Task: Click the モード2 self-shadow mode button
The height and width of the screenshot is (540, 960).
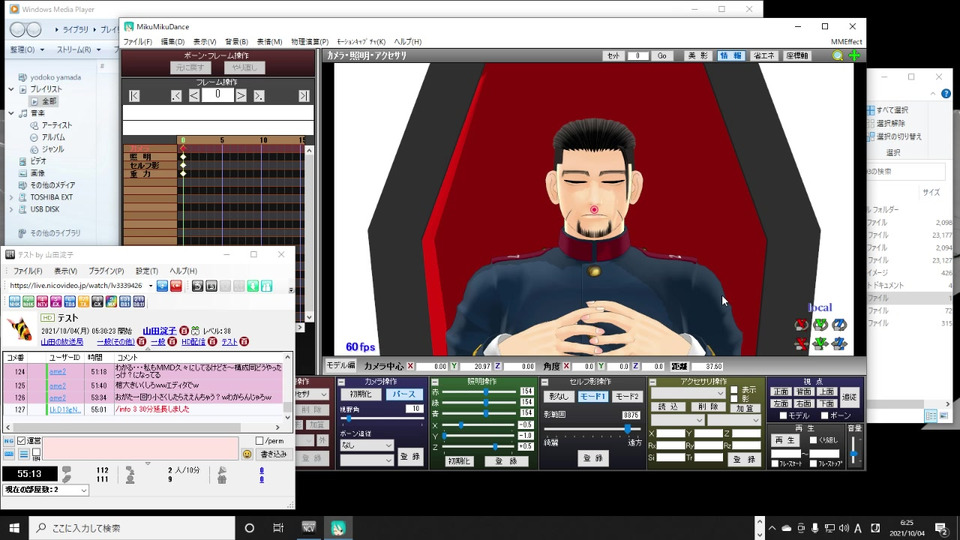Action: pyautogui.click(x=626, y=396)
